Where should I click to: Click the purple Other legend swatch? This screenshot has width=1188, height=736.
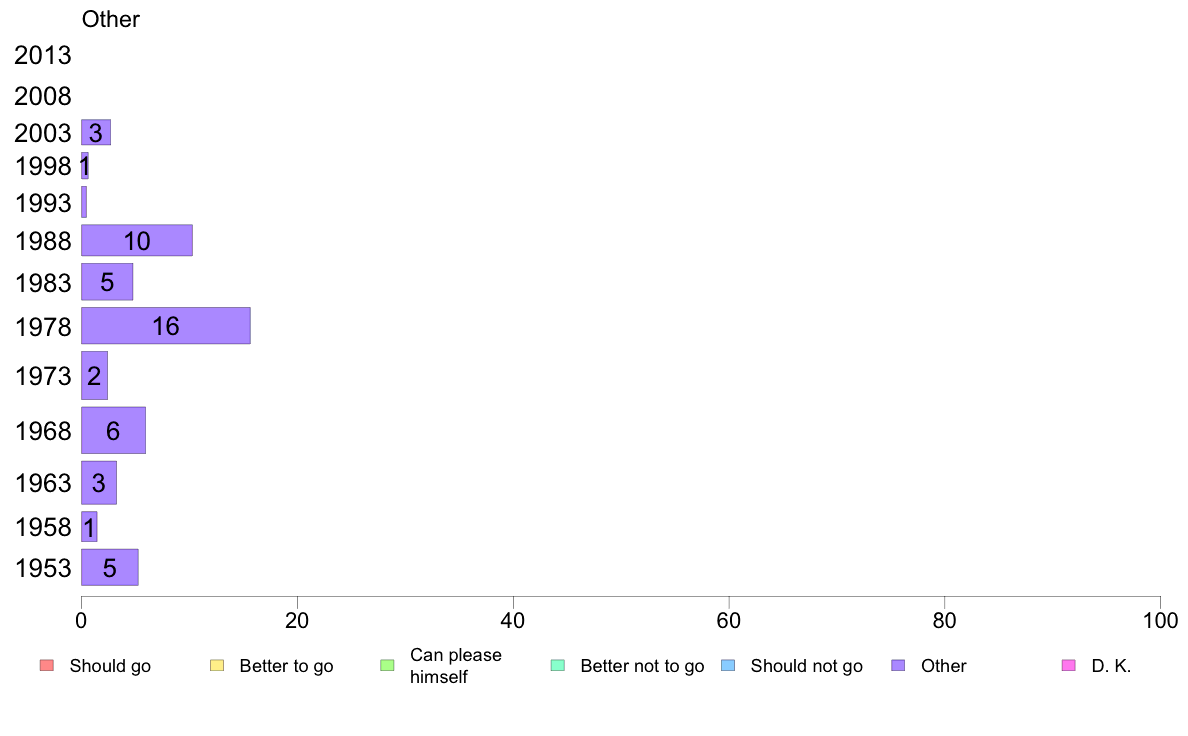[x=899, y=666]
